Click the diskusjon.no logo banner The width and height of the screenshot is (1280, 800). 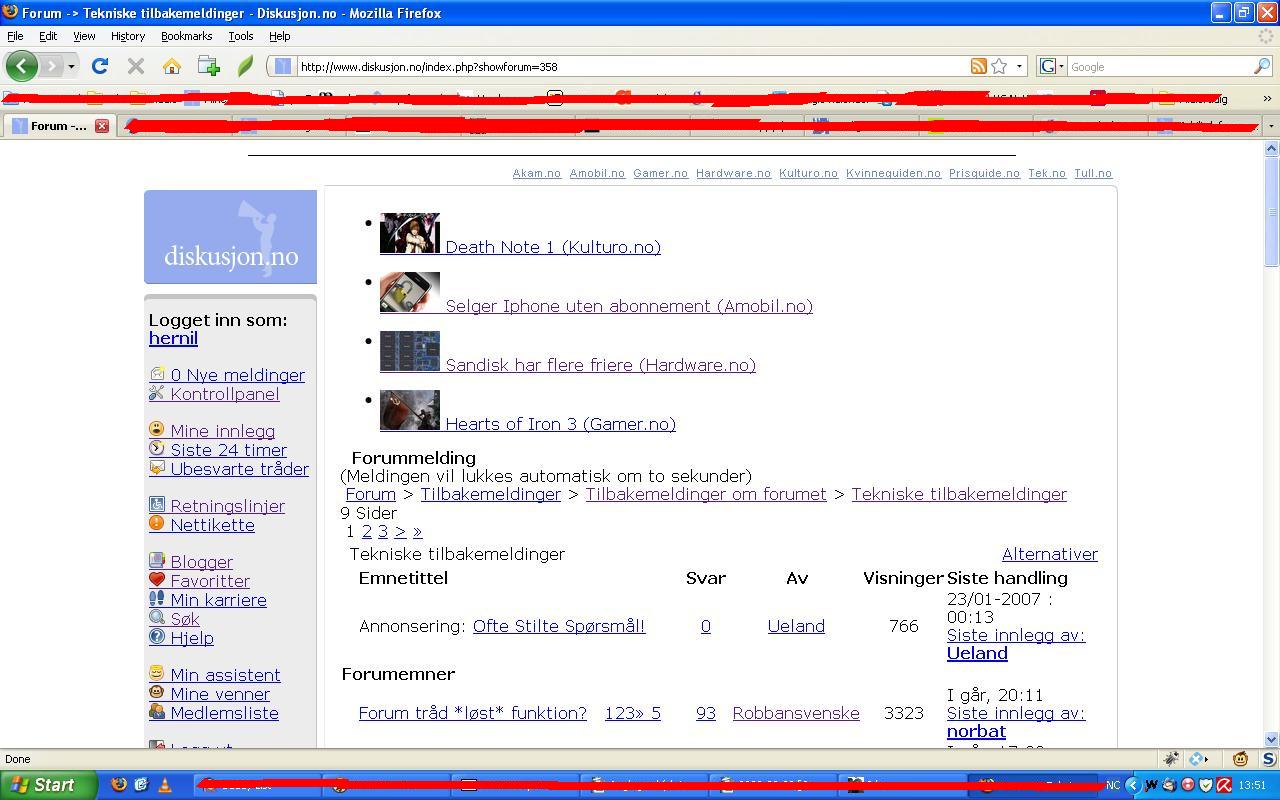tap(230, 237)
